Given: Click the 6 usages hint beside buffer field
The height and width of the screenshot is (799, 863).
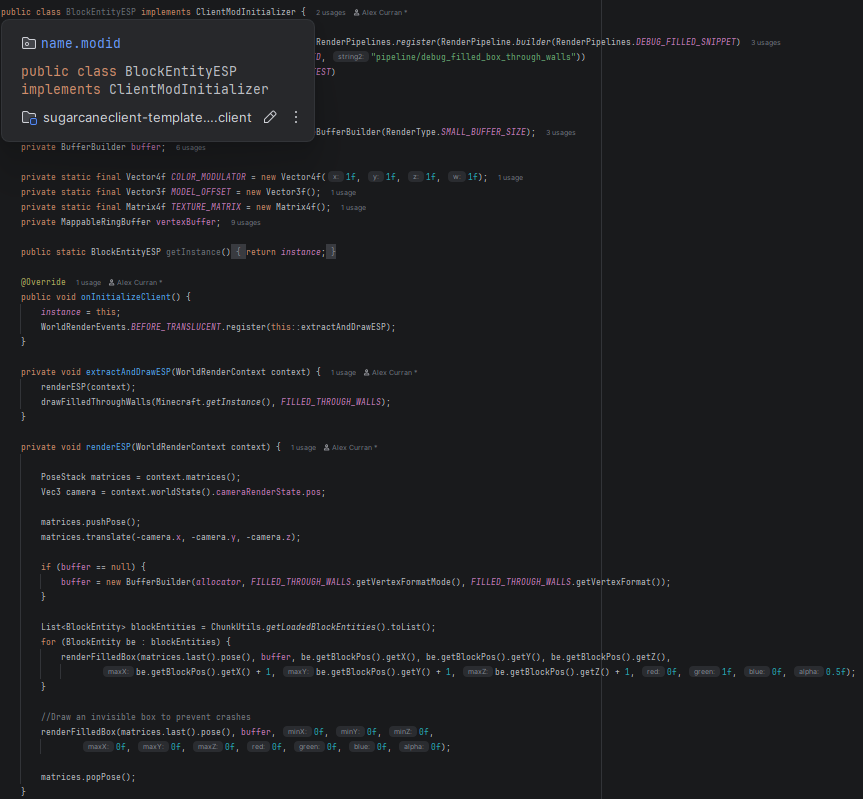Looking at the screenshot, I should tap(191, 147).
